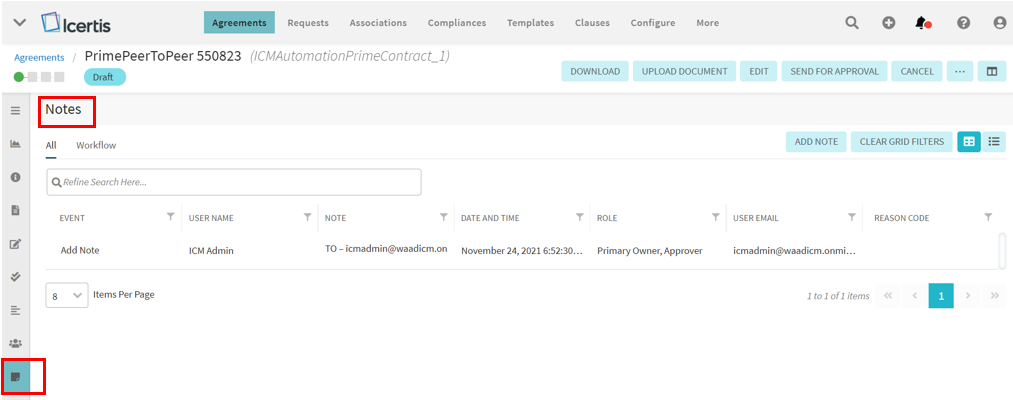Open the Team icon in left sidebar

[x=15, y=343]
